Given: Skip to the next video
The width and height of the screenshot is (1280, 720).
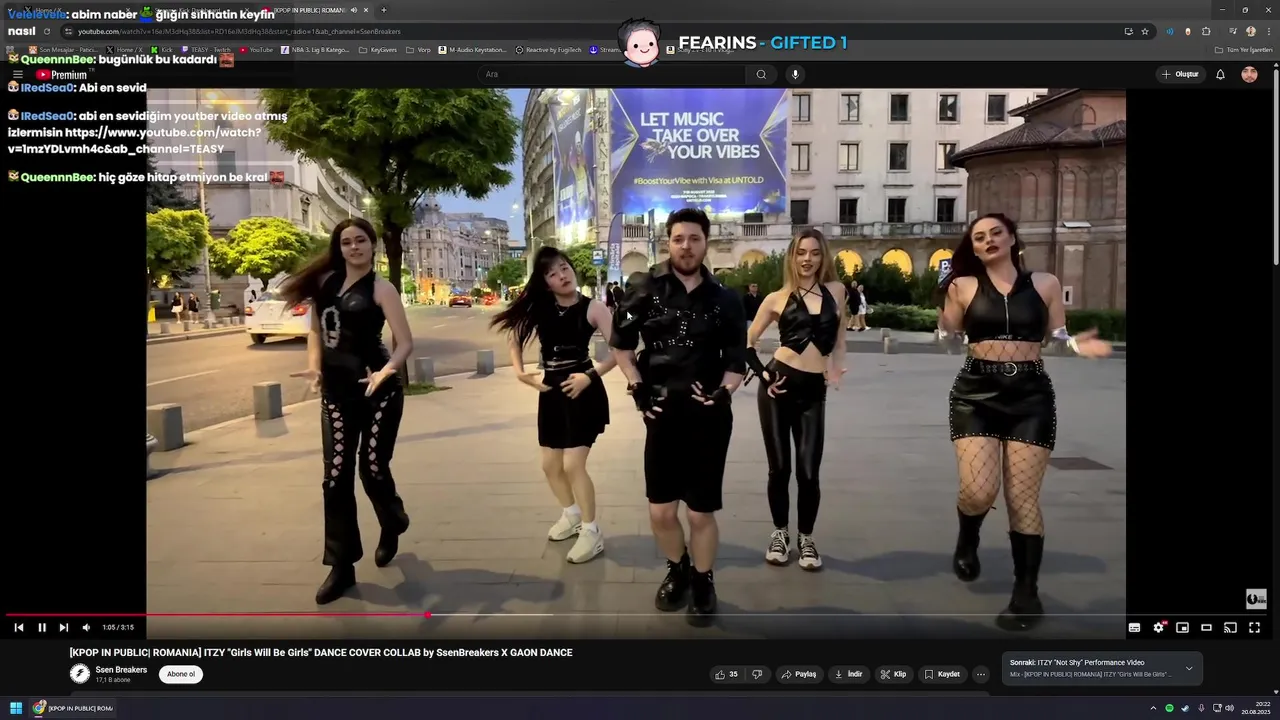Looking at the screenshot, I should point(64,627).
